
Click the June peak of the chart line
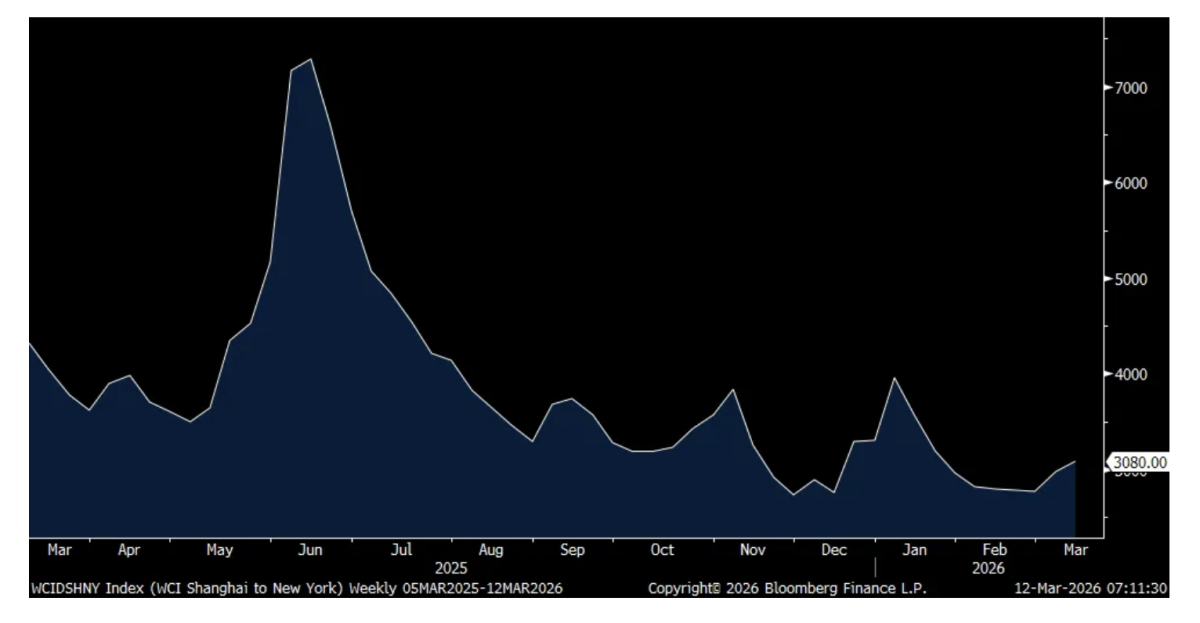tap(311, 60)
